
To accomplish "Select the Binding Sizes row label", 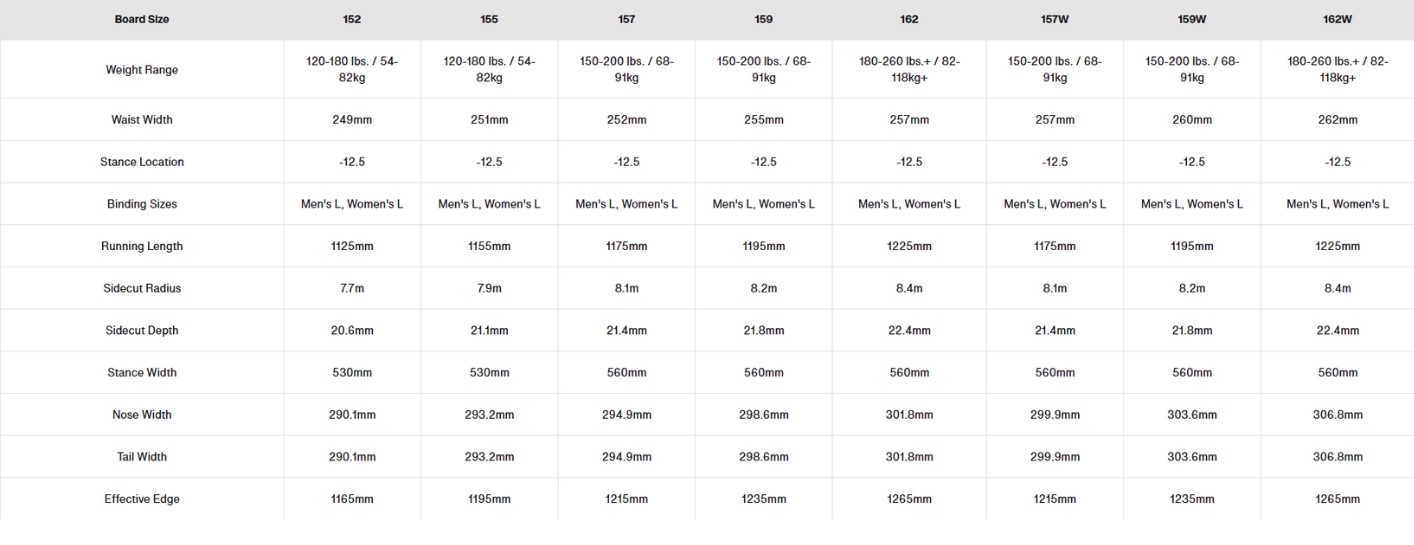I will click(x=141, y=204).
